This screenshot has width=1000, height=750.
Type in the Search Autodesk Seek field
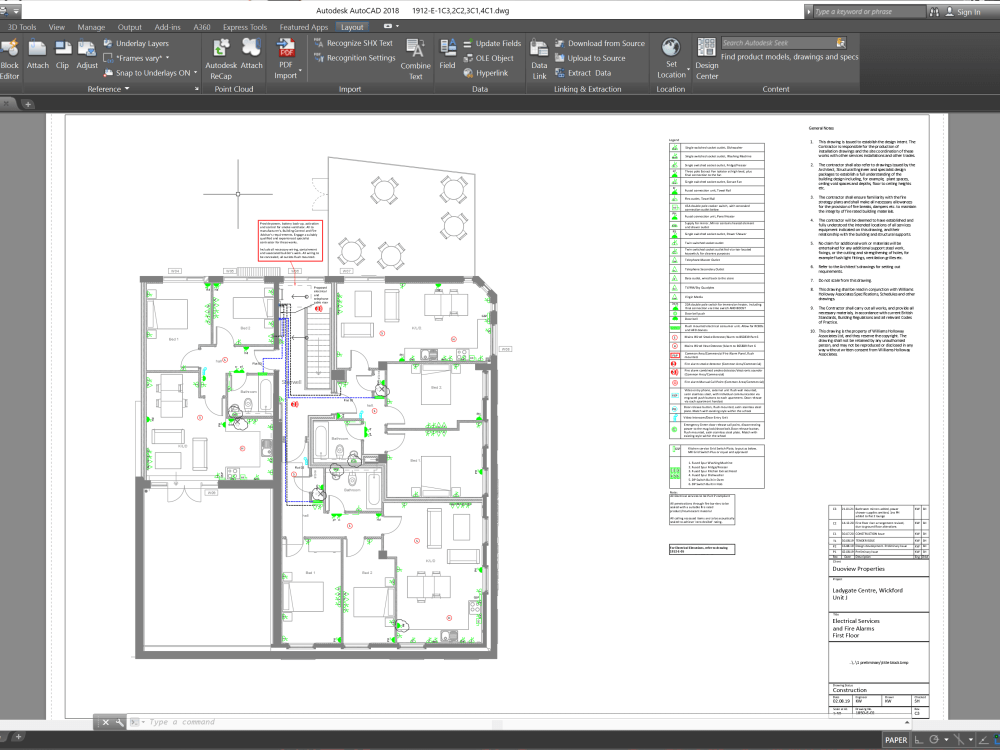pos(782,44)
